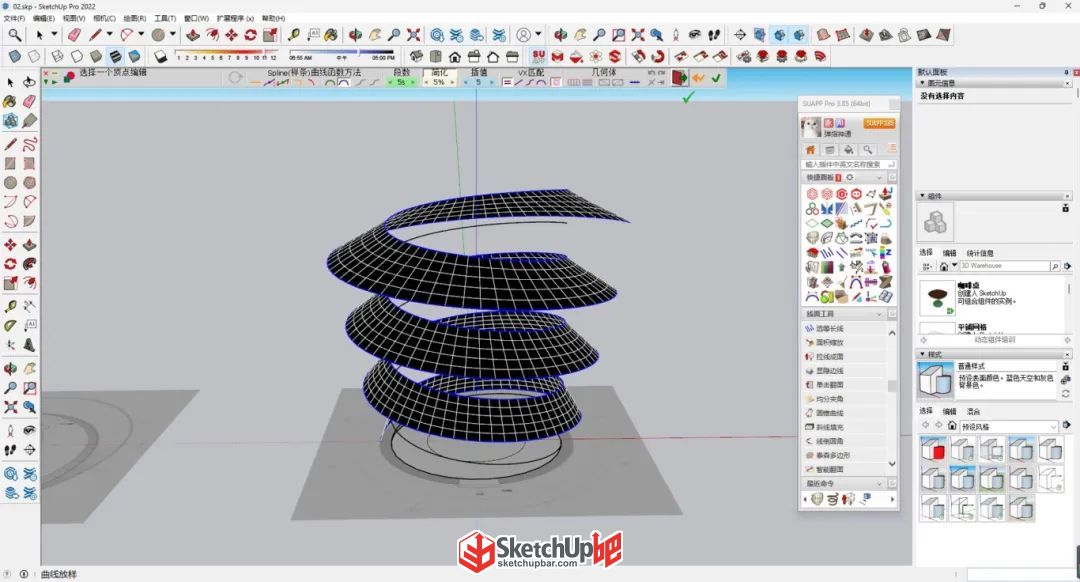This screenshot has height=582, width=1080.
Task: Open the 预设风格 style collection dropdown
Action: pos(1009,427)
